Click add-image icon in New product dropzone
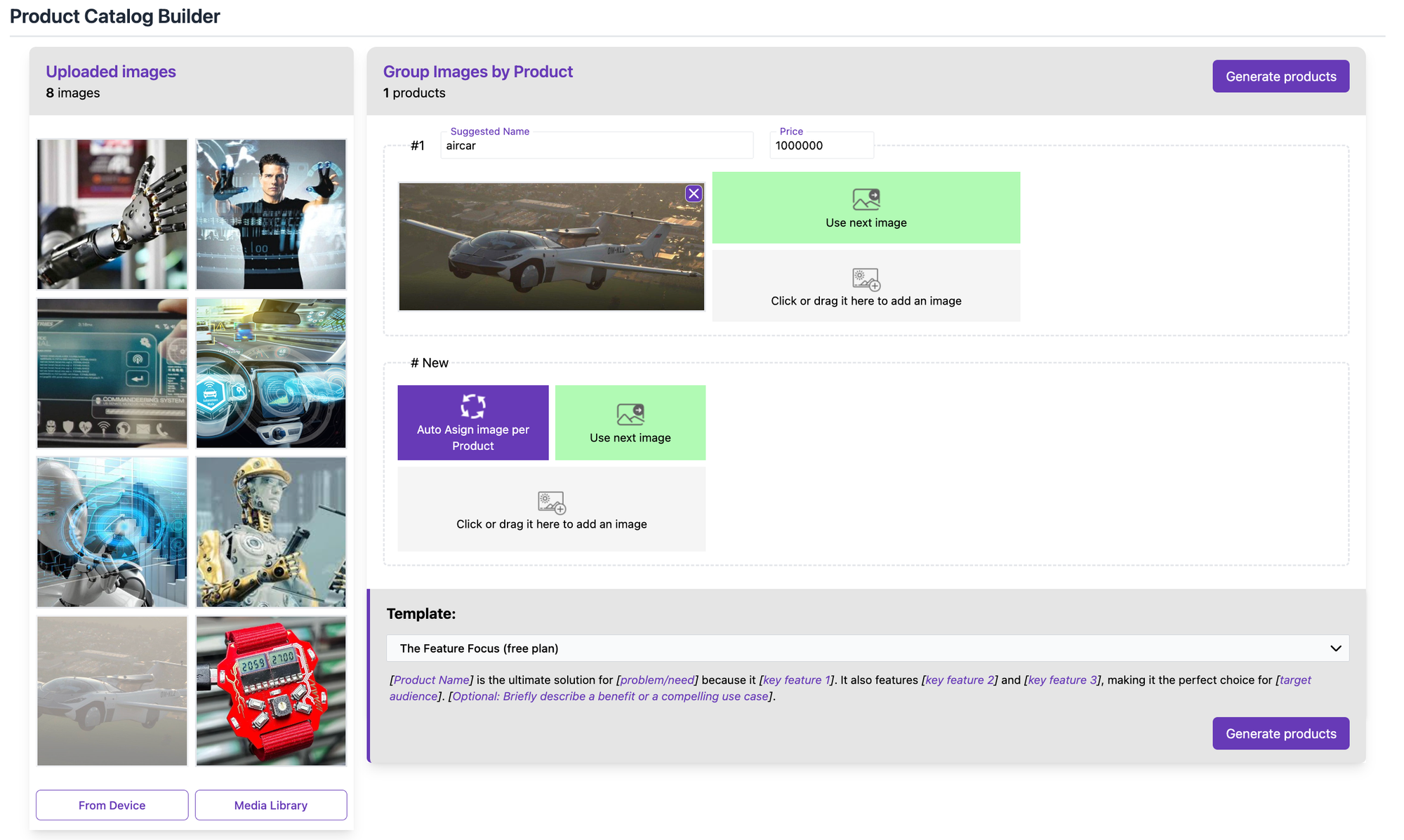 (551, 502)
